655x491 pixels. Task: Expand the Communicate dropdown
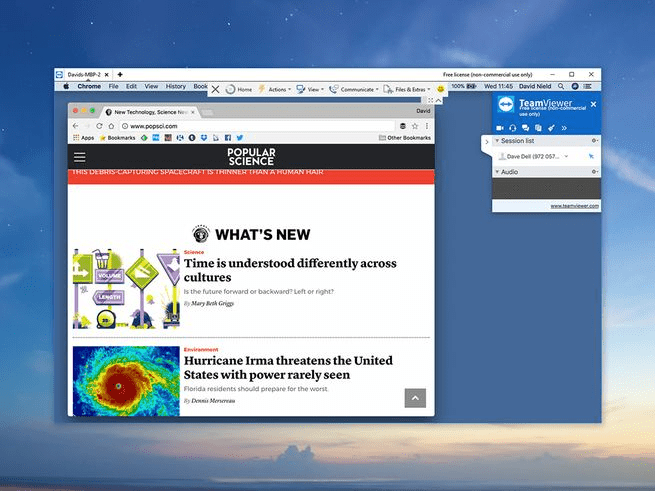point(355,89)
